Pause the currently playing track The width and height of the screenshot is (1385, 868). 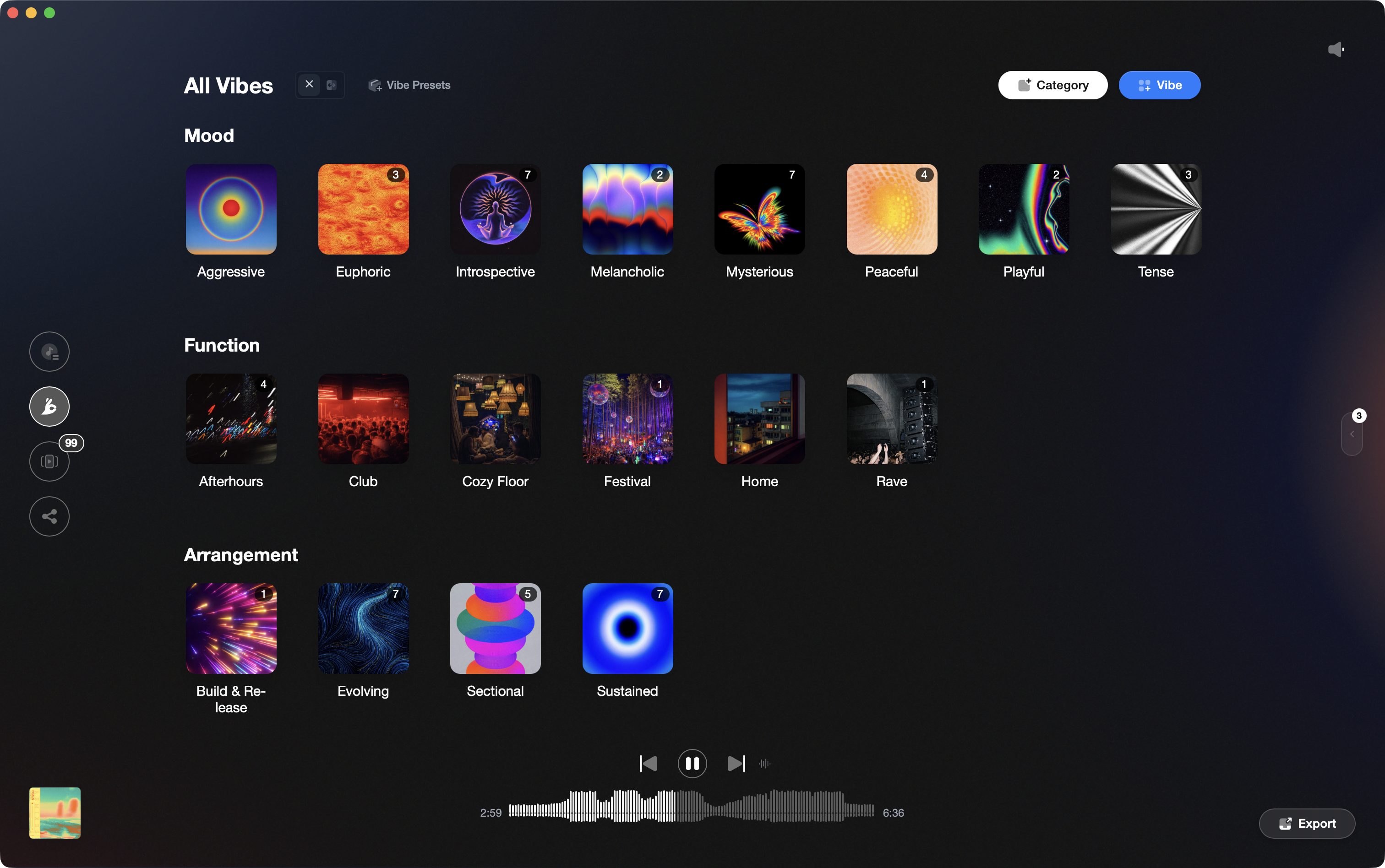click(x=692, y=764)
